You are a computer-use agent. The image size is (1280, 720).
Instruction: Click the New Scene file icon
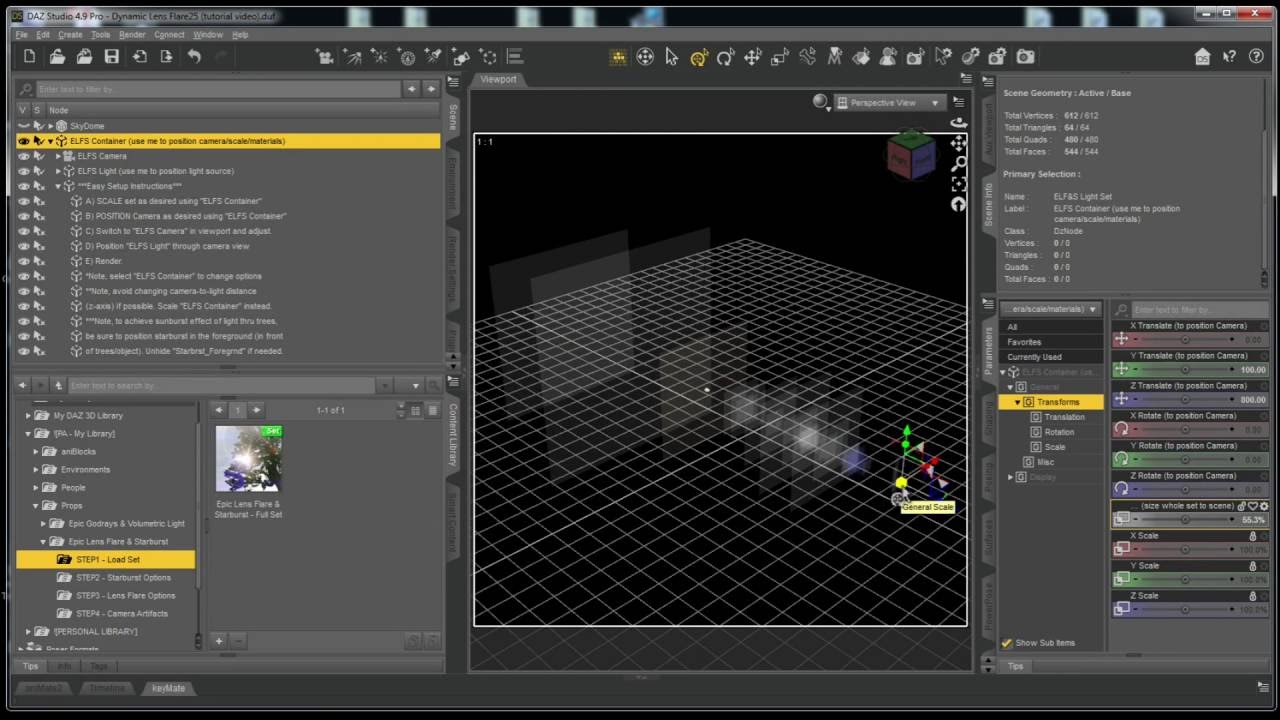click(x=30, y=57)
